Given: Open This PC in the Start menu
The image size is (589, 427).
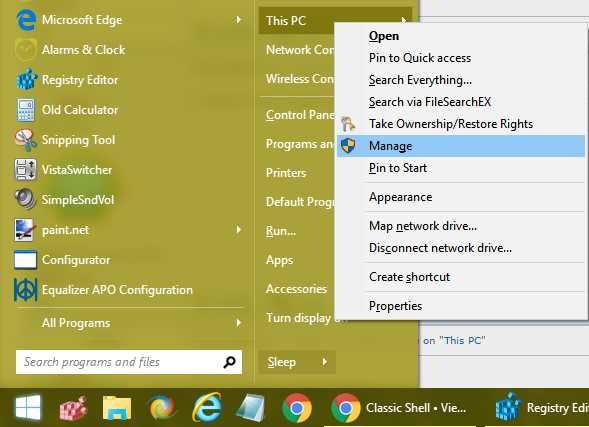Looking at the screenshot, I should (296, 20).
